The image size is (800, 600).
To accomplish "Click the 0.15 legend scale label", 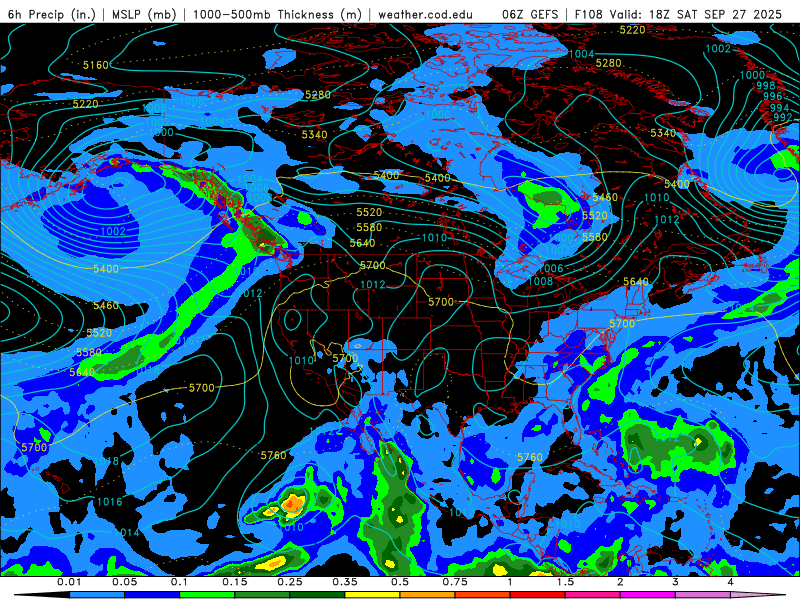I will [x=235, y=582].
